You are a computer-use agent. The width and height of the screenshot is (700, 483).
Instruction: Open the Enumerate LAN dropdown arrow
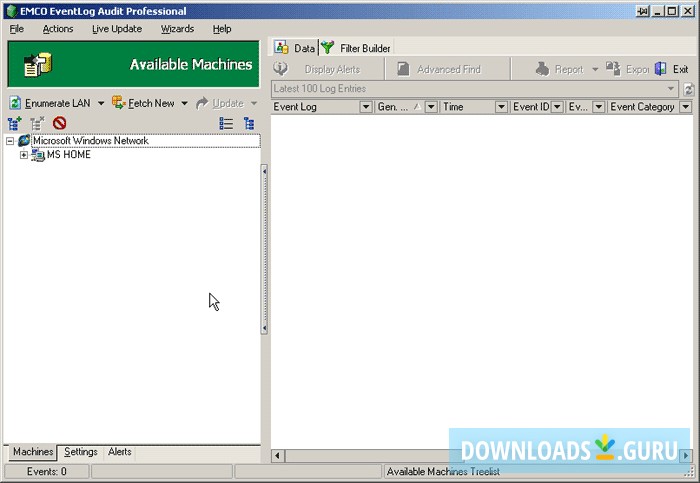pyautogui.click(x=101, y=104)
